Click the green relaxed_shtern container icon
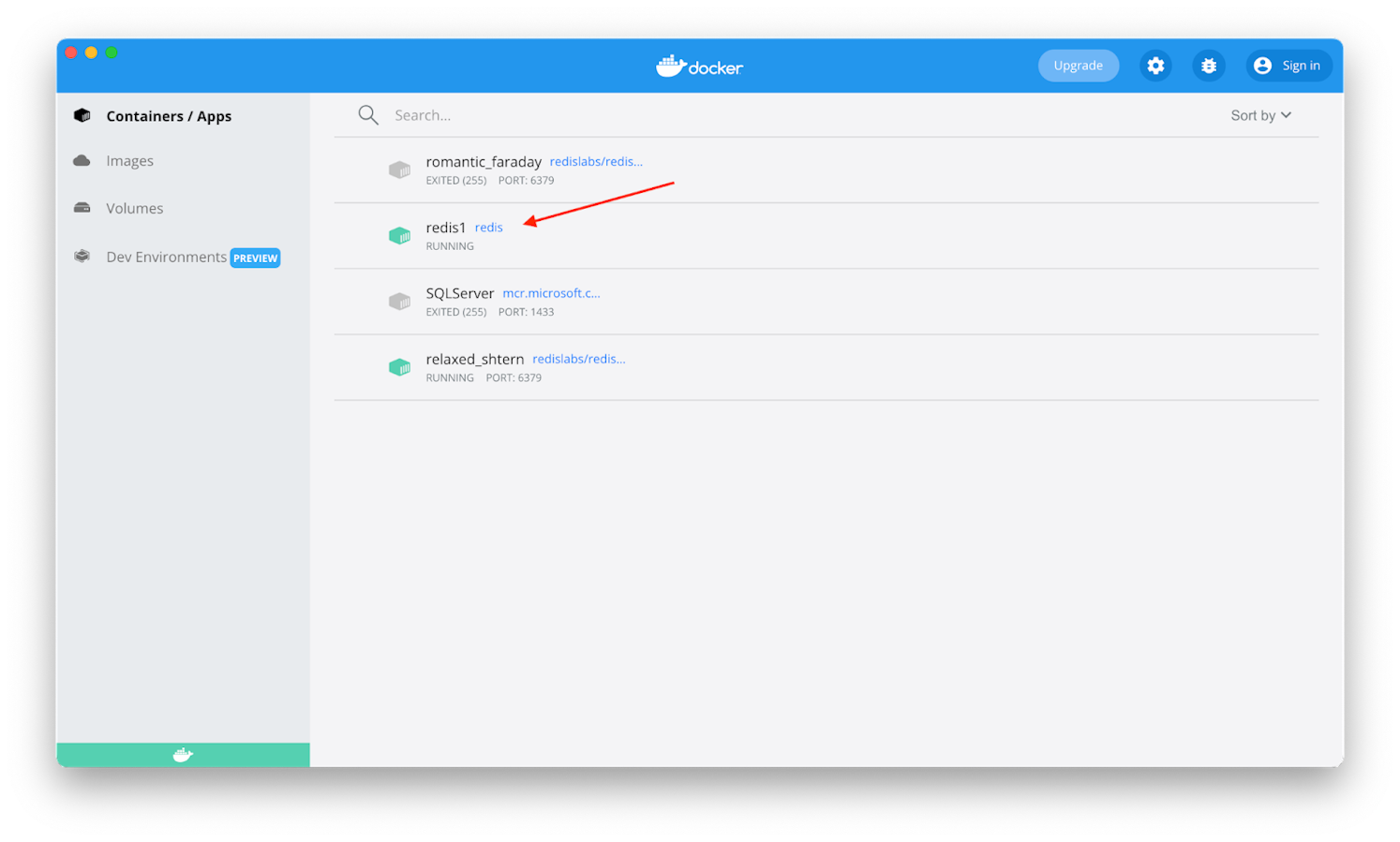The width and height of the screenshot is (1400, 842). point(399,367)
